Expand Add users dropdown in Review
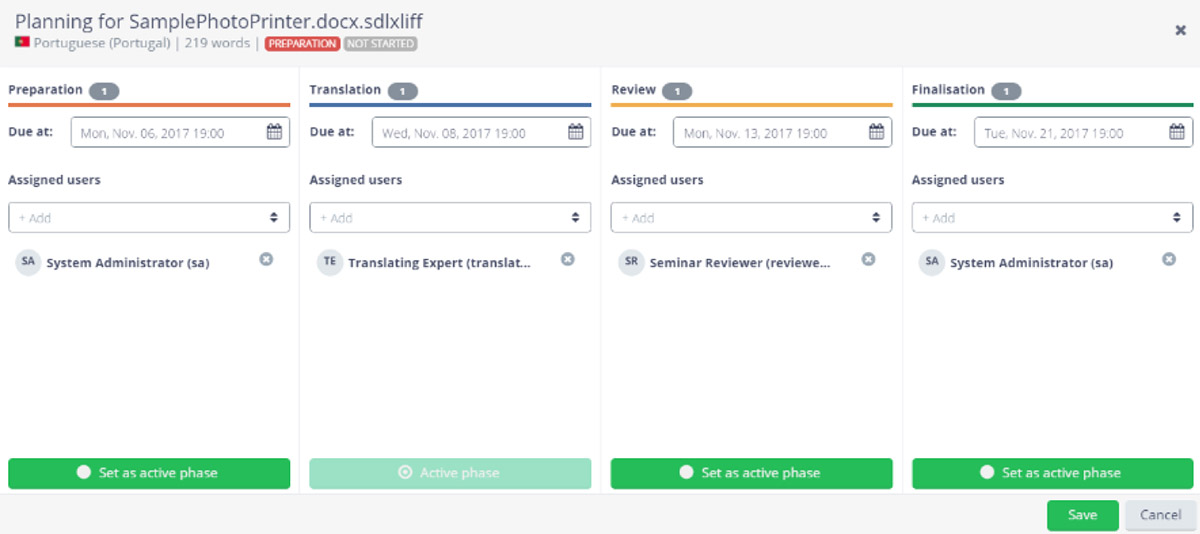The width and height of the screenshot is (1200, 534). pyautogui.click(x=751, y=217)
